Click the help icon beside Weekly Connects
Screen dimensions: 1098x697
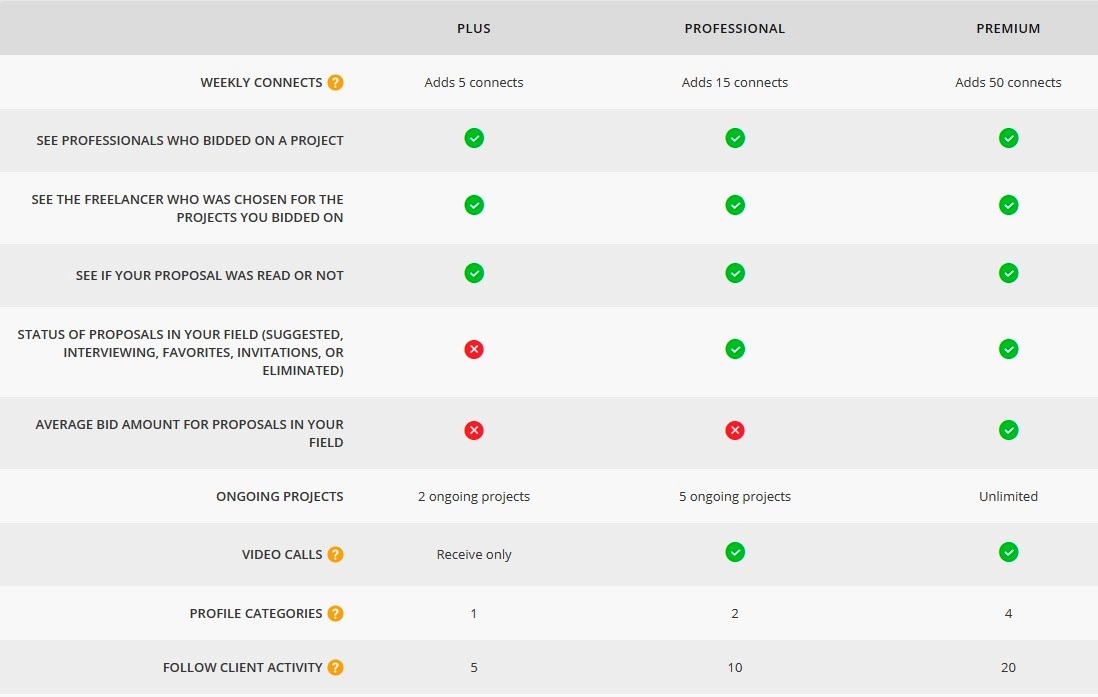coord(335,82)
